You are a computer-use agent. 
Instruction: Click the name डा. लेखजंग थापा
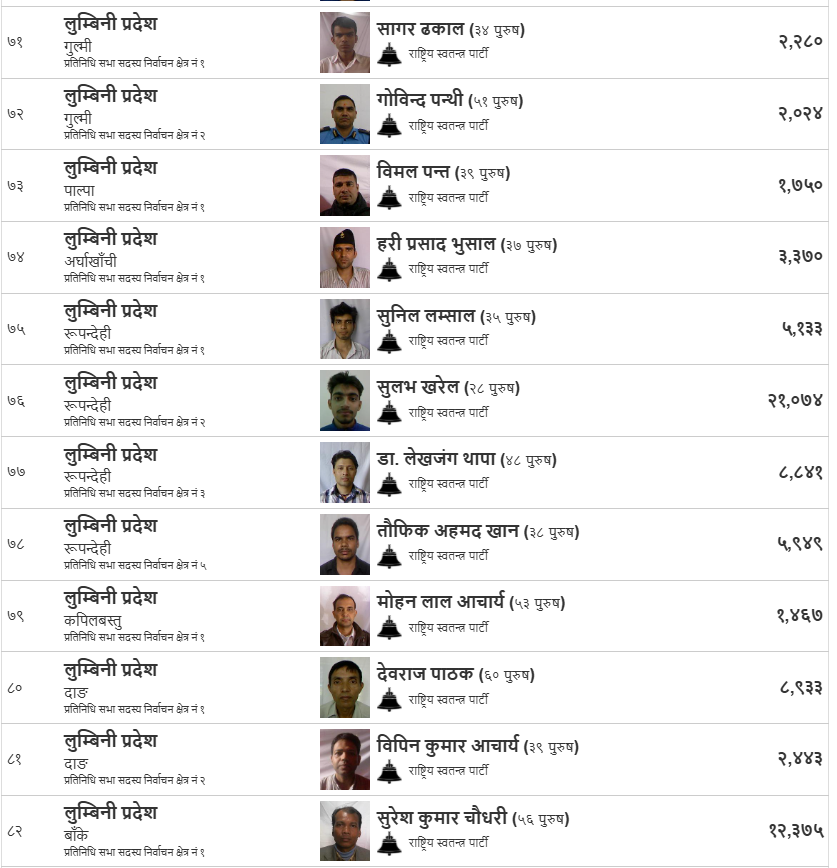[436, 459]
